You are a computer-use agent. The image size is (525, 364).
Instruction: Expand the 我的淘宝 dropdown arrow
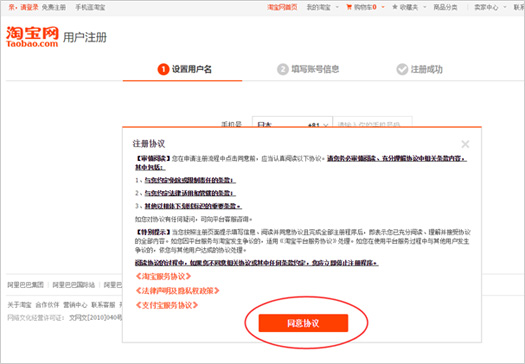(x=337, y=7)
